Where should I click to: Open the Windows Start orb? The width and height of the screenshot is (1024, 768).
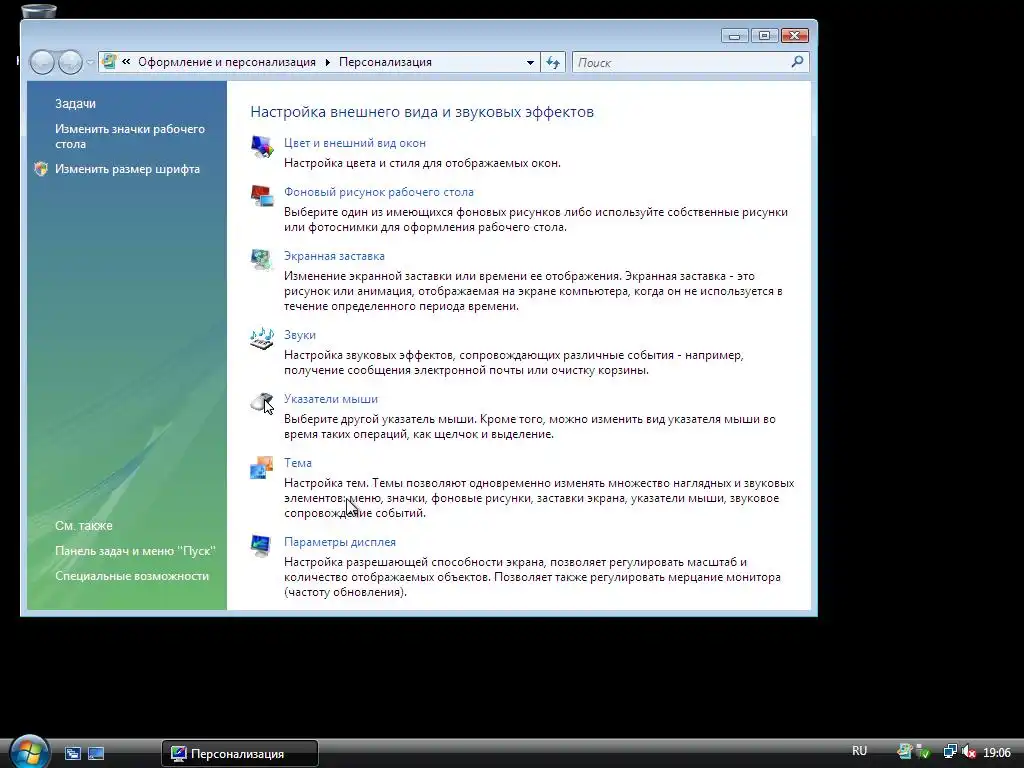tap(29, 752)
